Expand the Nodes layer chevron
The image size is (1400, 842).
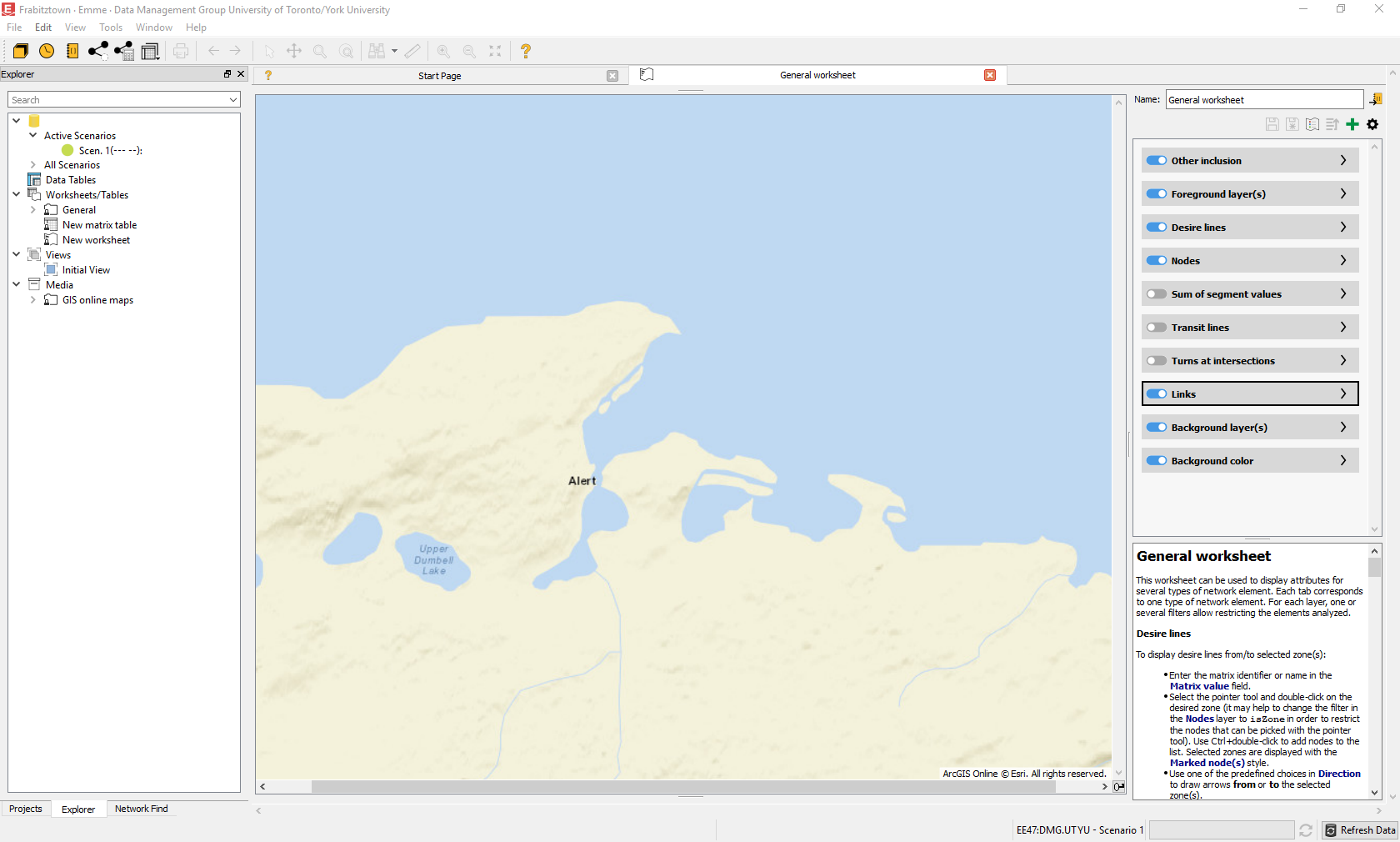coord(1342,261)
